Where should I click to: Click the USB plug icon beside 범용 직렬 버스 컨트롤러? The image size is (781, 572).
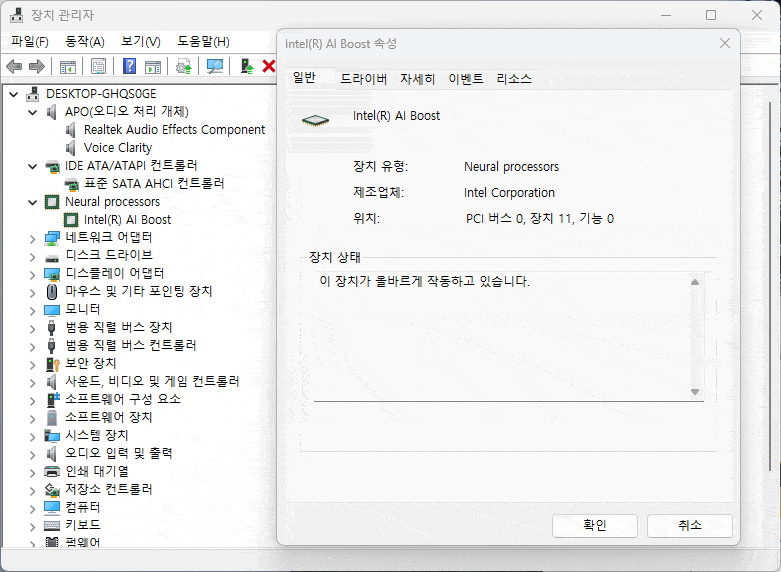click(x=51, y=346)
